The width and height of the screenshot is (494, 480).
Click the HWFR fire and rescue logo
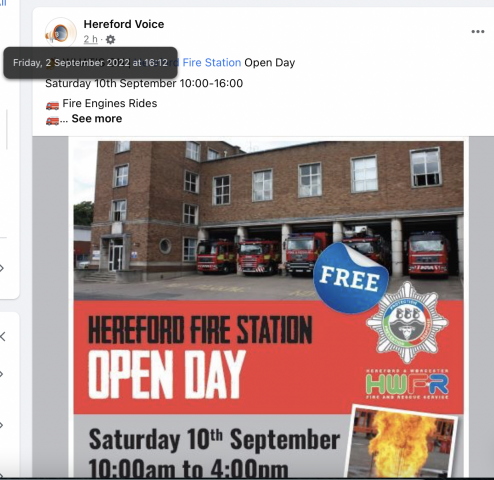(407, 384)
